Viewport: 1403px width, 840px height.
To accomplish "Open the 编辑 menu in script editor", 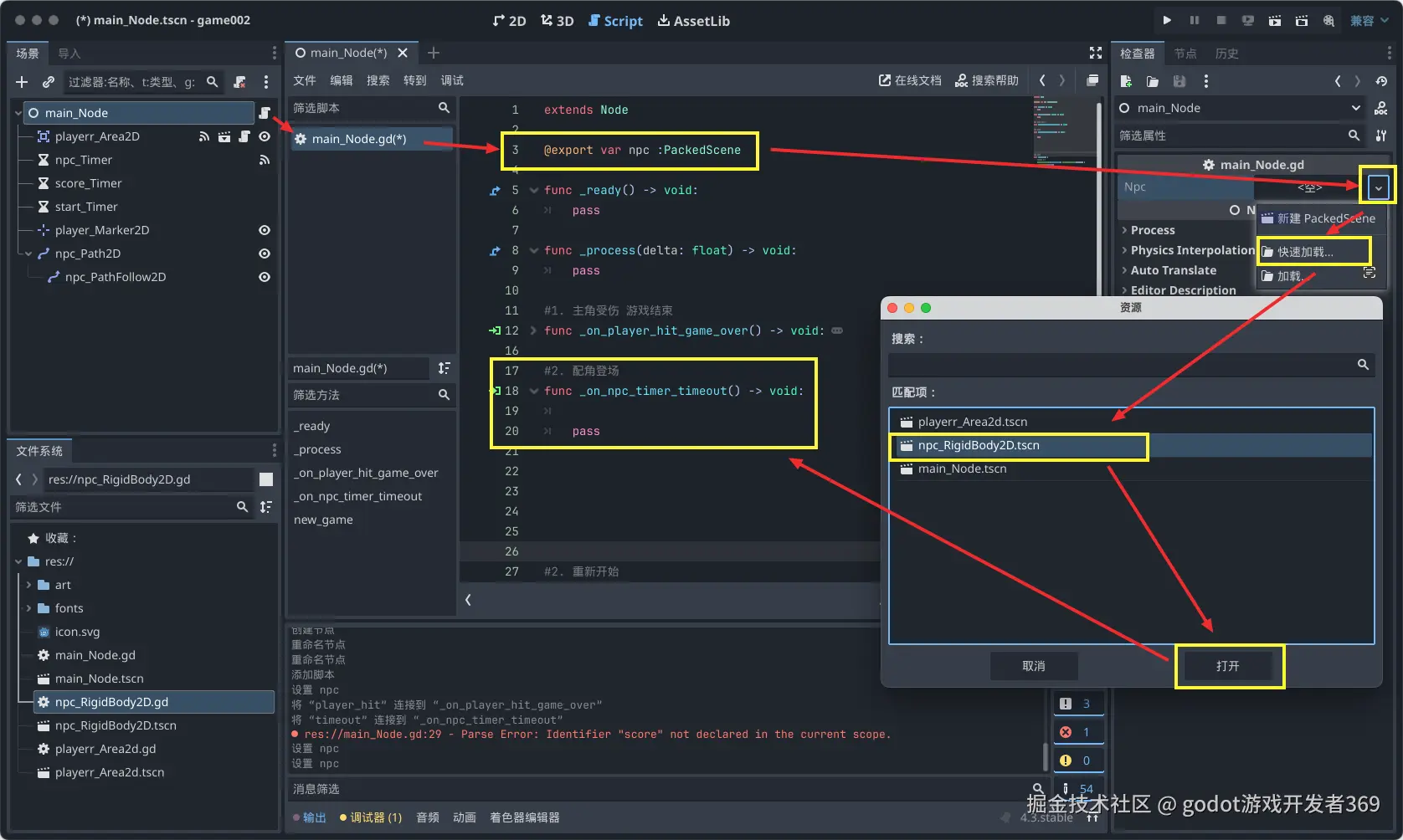I will [342, 80].
